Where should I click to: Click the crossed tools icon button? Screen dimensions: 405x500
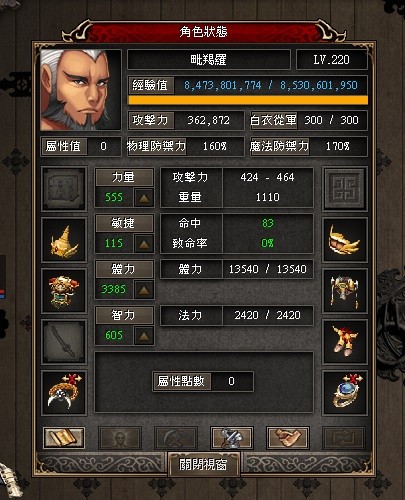coord(232,438)
